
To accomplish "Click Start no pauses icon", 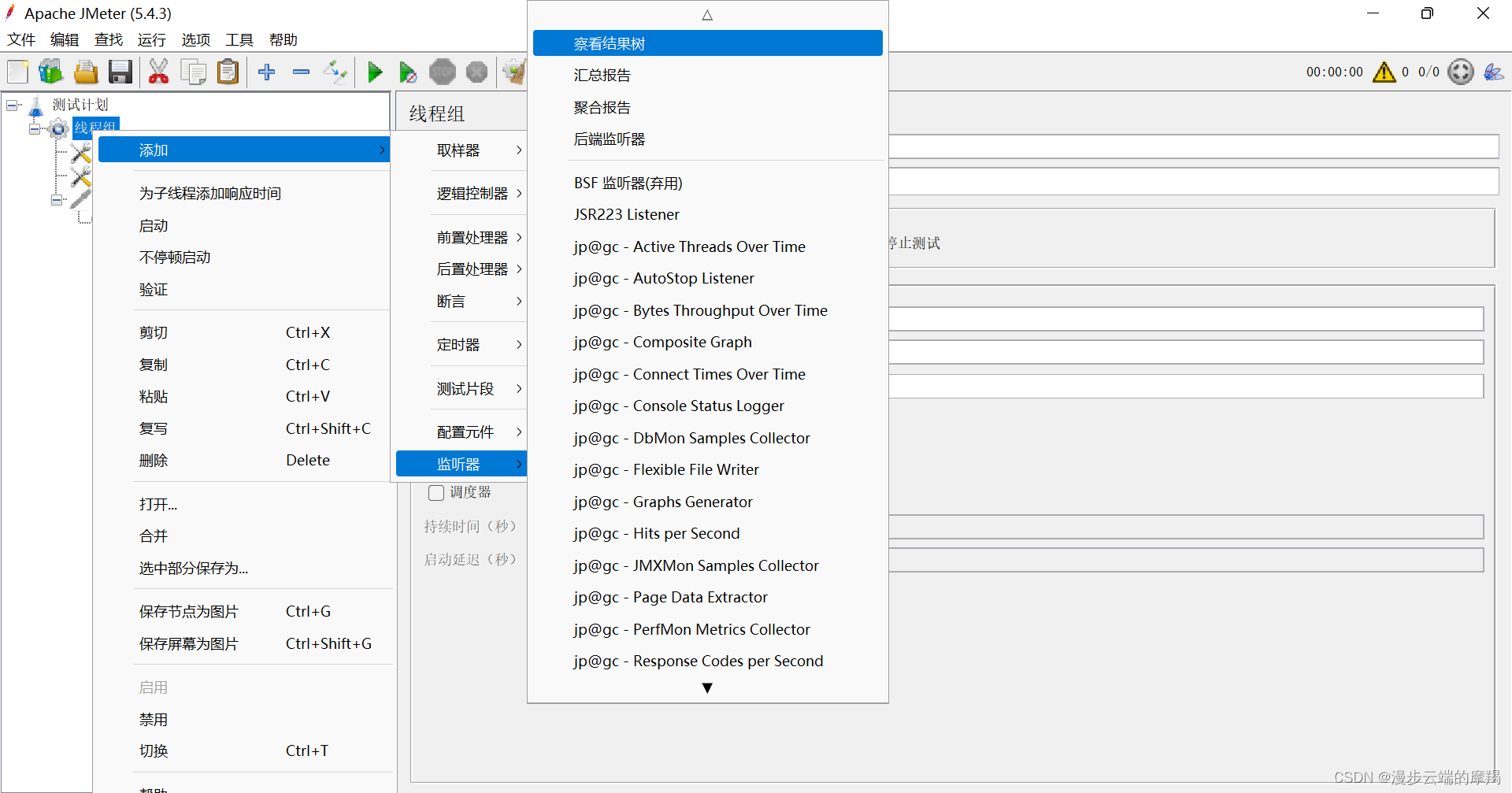I will click(x=407, y=72).
